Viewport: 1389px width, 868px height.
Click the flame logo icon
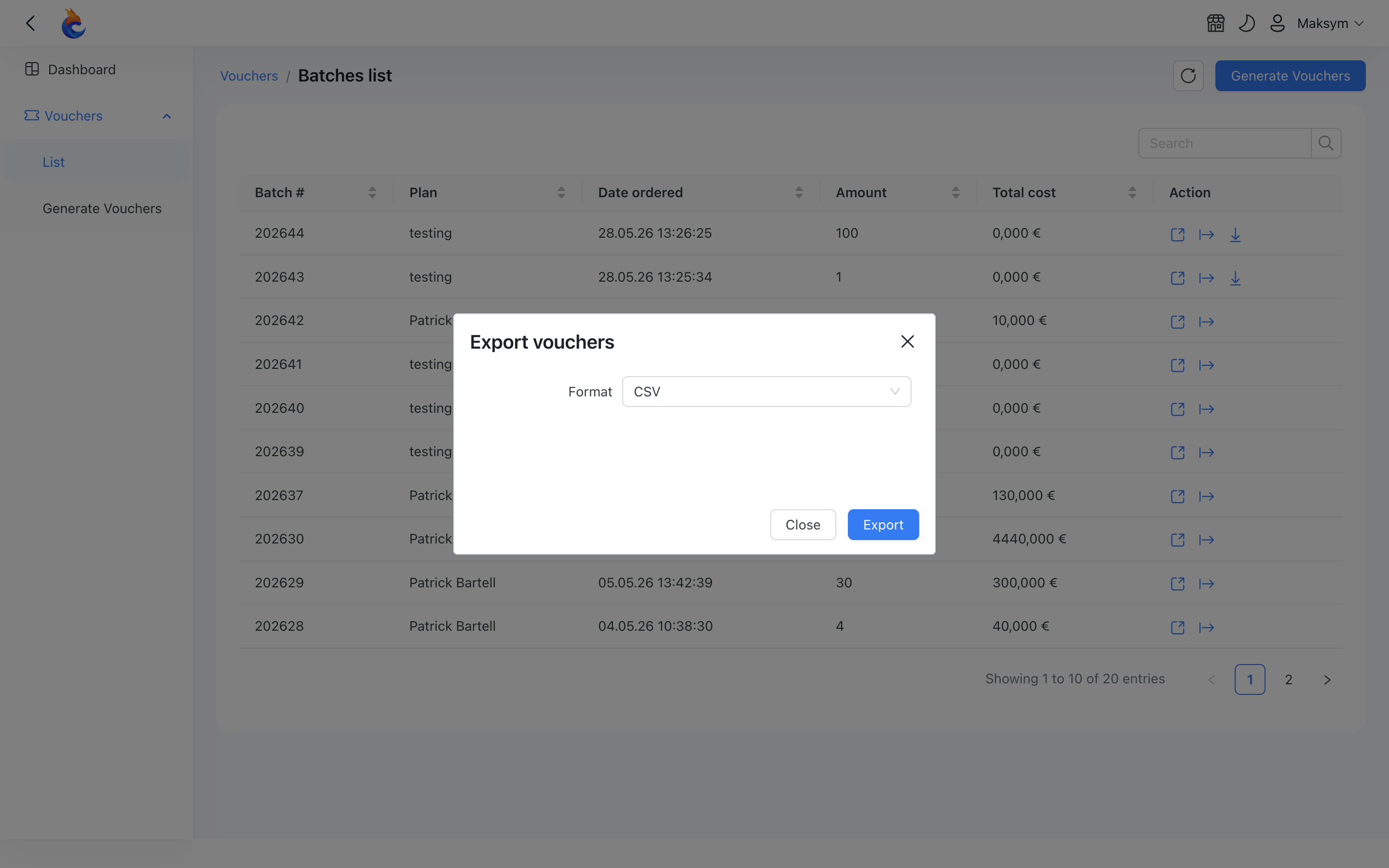pyautogui.click(x=73, y=23)
